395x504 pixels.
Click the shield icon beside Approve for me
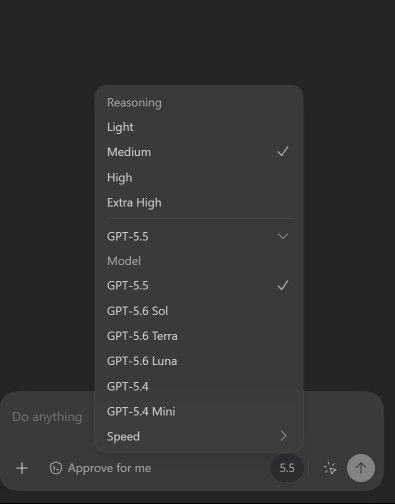56,468
